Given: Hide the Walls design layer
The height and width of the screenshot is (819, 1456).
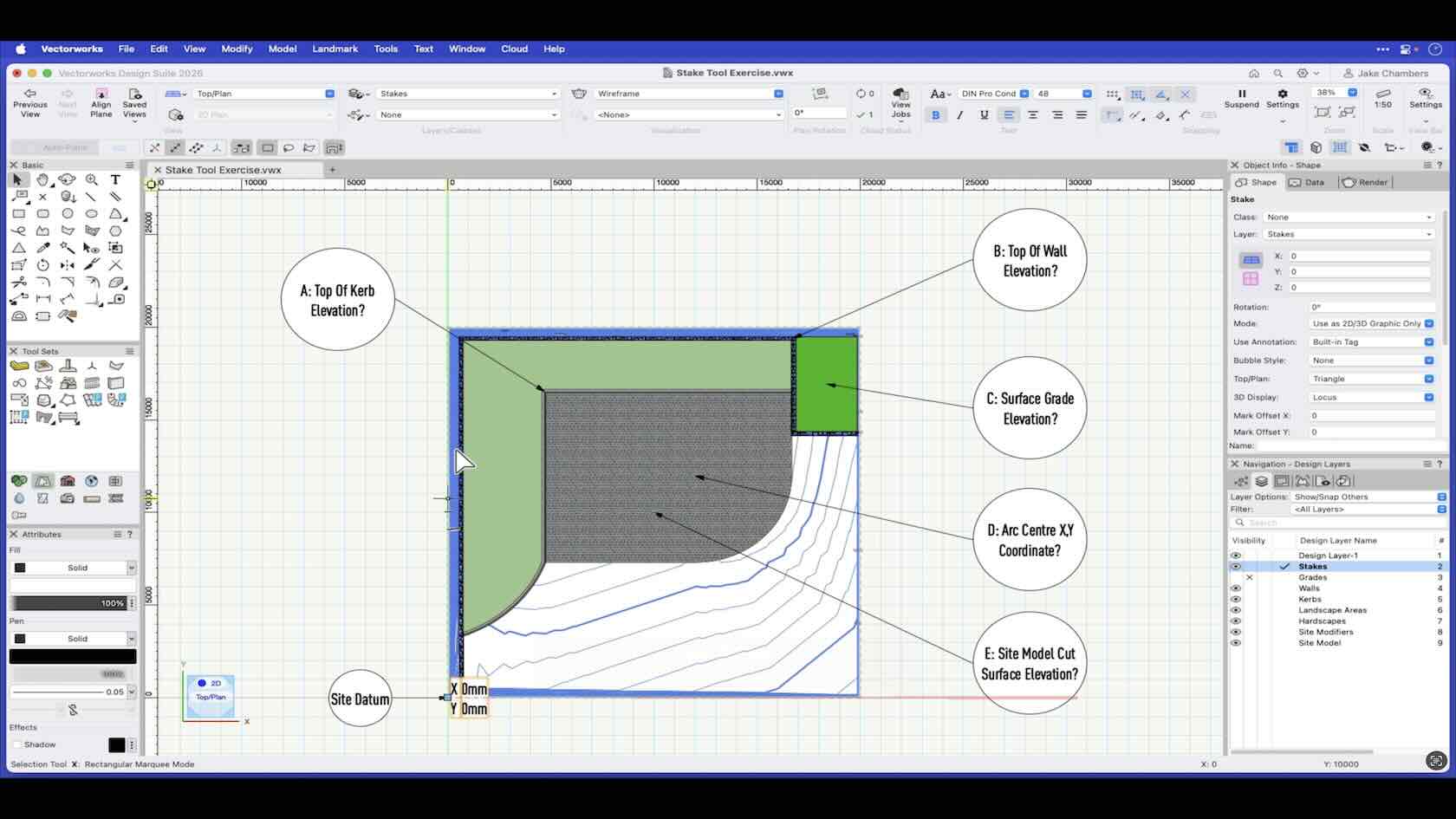Looking at the screenshot, I should point(1236,588).
